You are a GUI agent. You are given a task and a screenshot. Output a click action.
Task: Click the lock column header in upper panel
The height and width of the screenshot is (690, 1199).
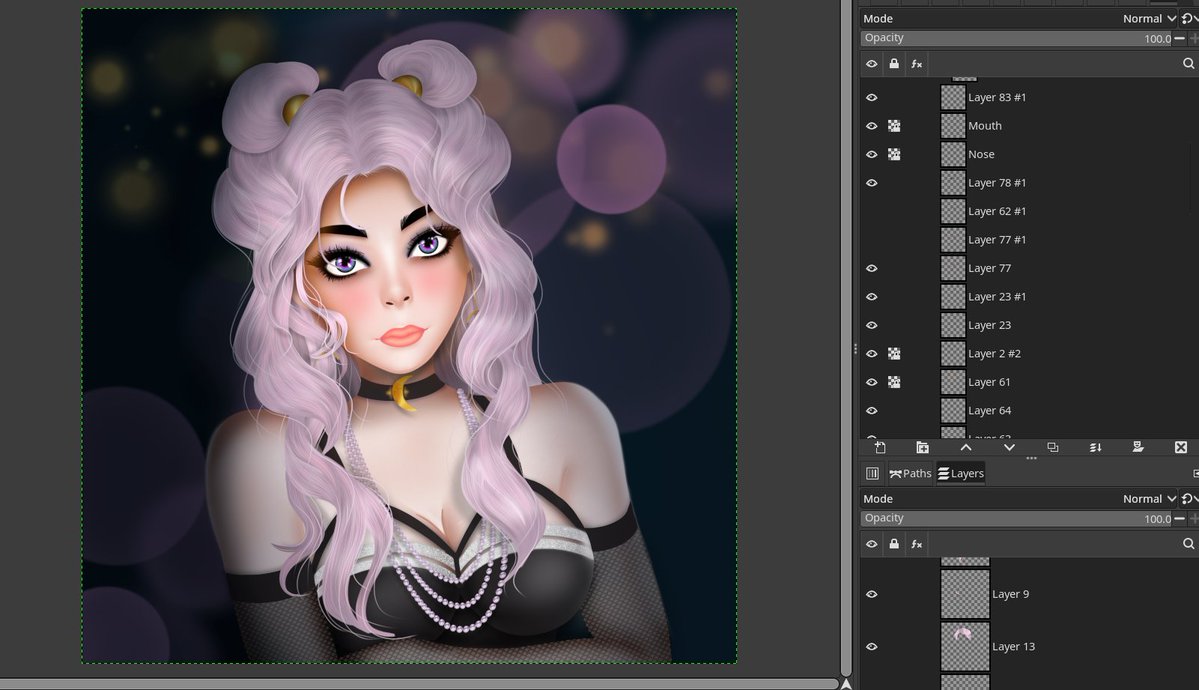894,64
